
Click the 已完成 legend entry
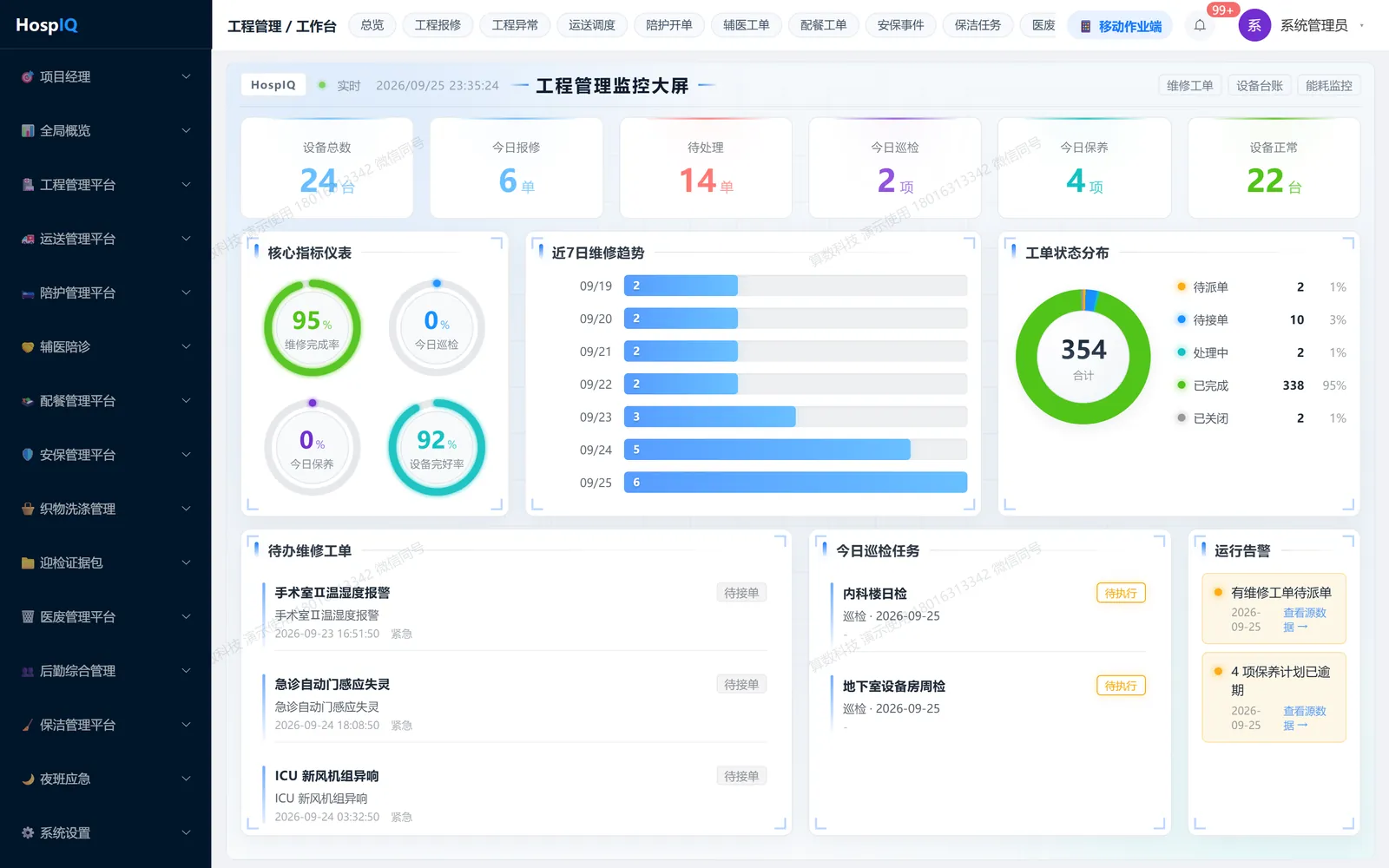tap(1261, 385)
